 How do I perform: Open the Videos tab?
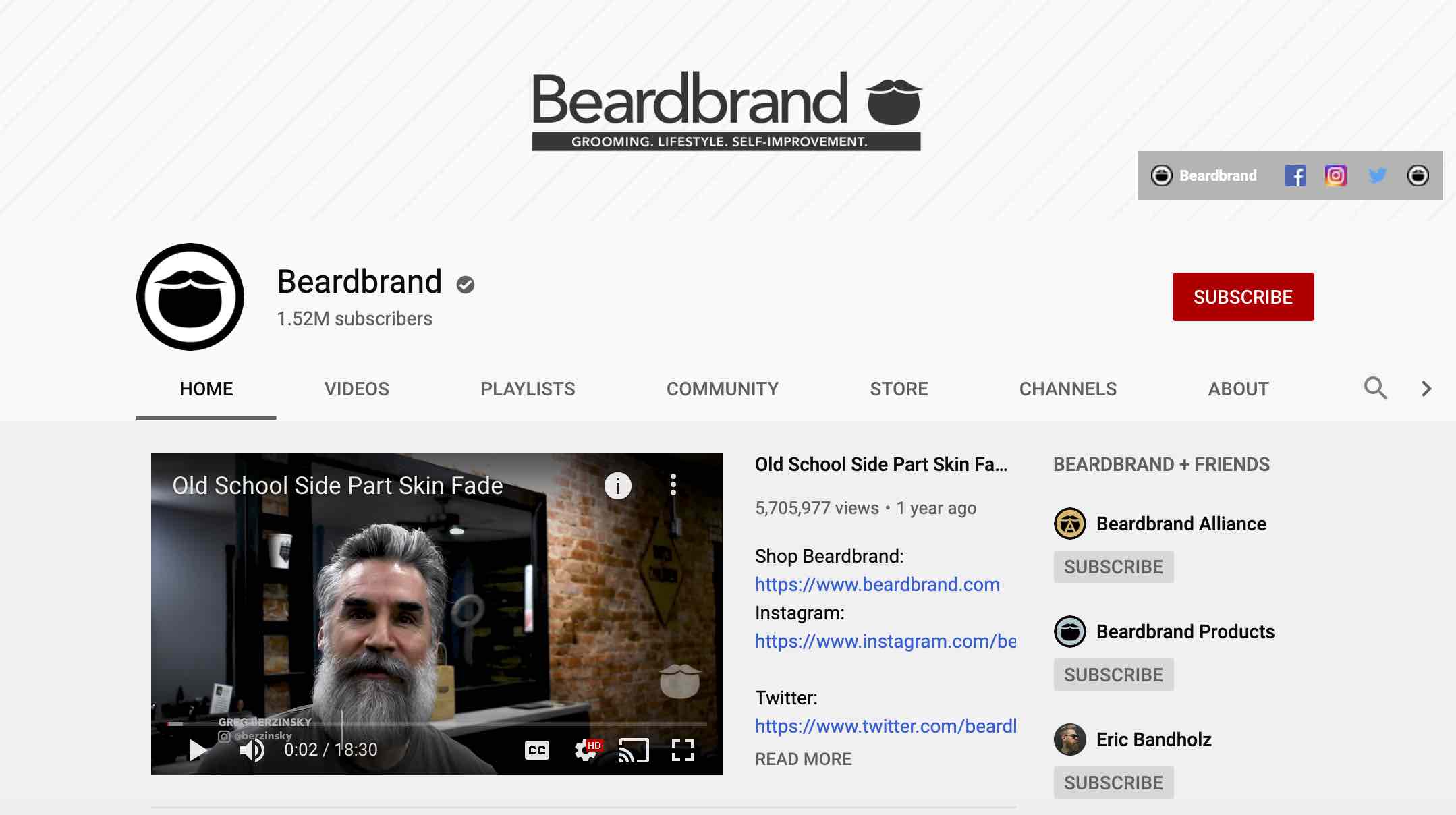click(356, 389)
